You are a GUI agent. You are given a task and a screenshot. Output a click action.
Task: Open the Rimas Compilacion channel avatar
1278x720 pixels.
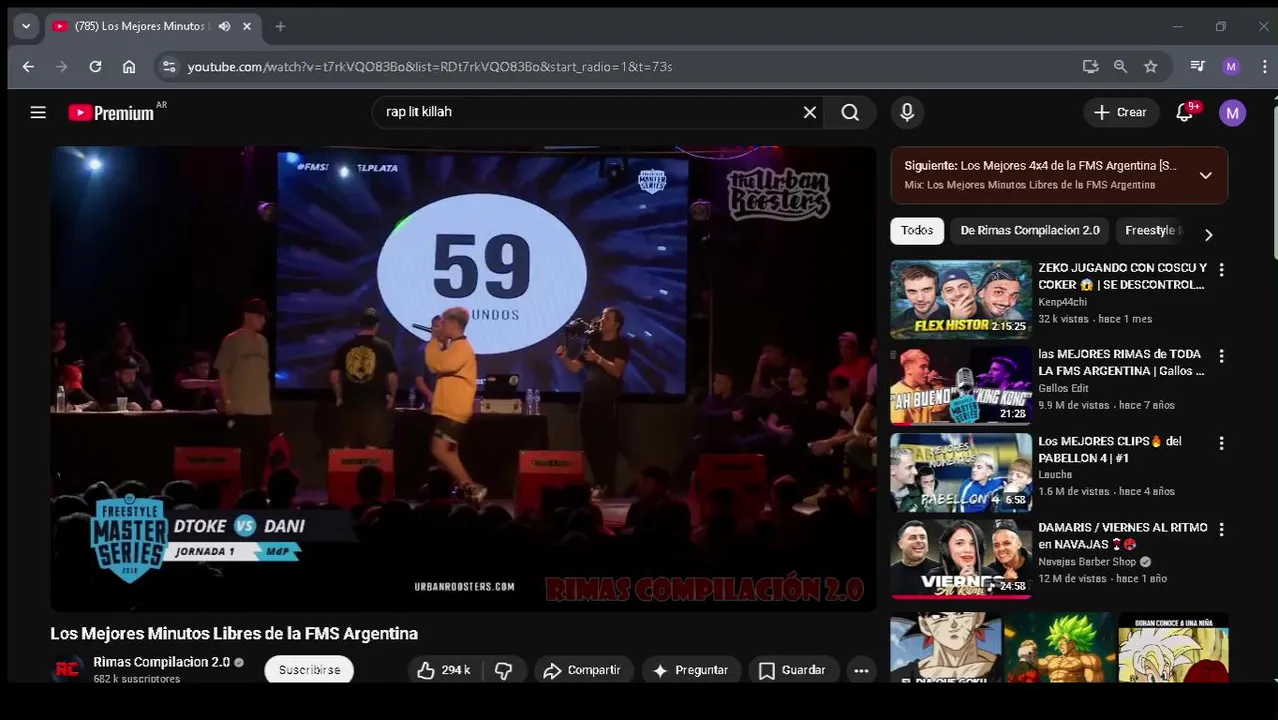click(67, 669)
